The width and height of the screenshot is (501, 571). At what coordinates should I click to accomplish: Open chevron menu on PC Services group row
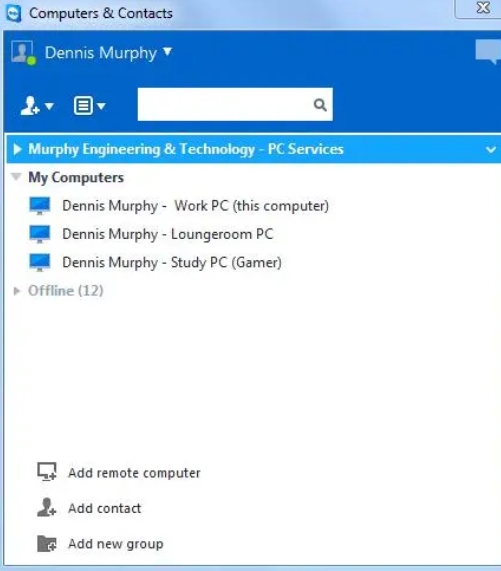491,149
